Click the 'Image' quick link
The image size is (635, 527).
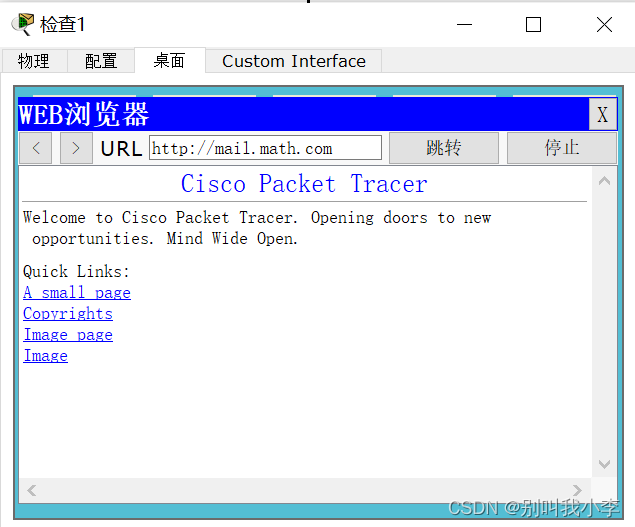pyautogui.click(x=45, y=356)
